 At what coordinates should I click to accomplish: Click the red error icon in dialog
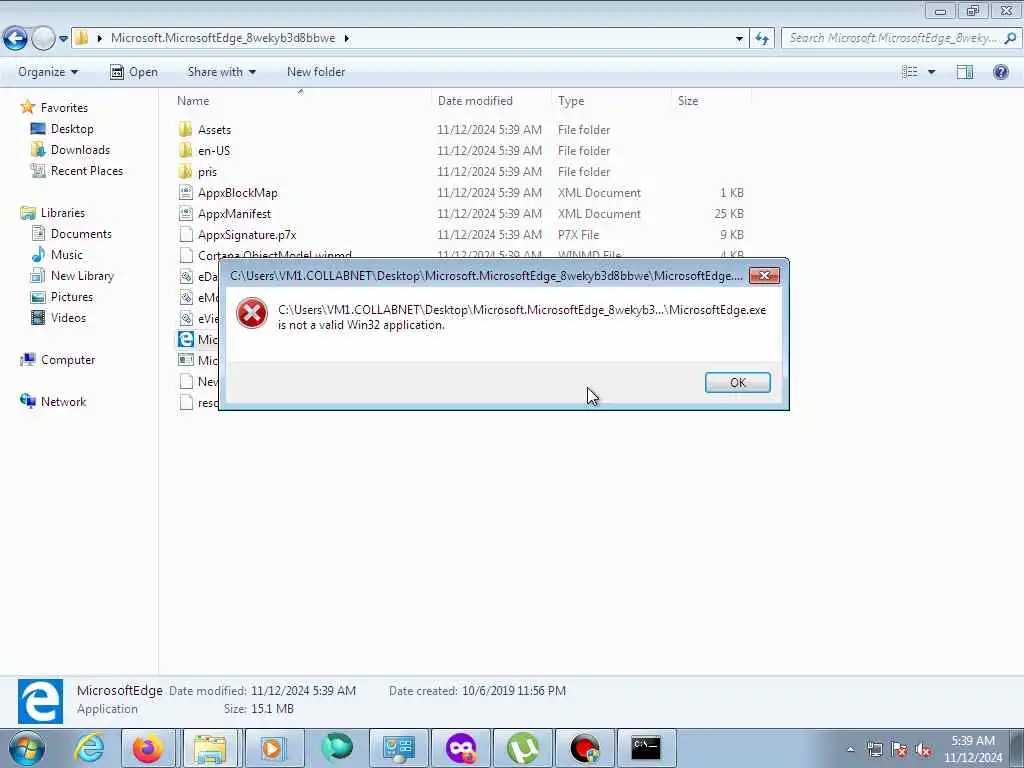pos(251,313)
